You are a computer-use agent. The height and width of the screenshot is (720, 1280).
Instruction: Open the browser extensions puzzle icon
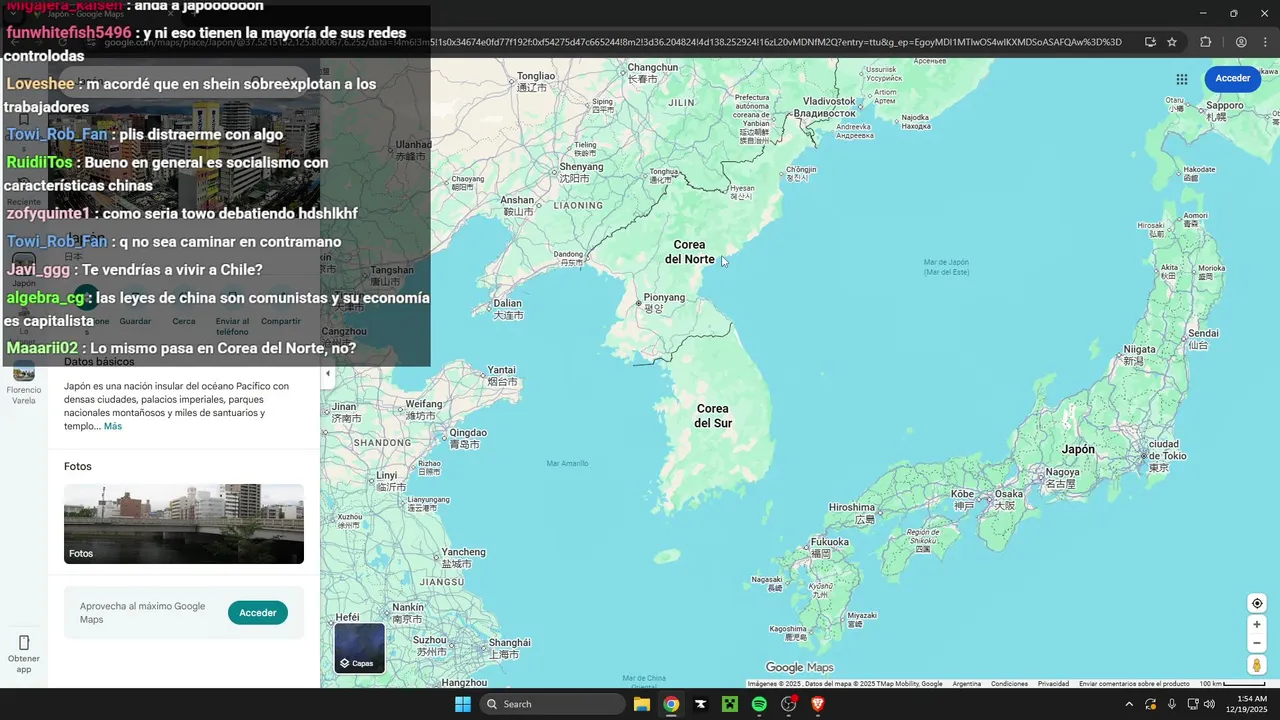pyautogui.click(x=1205, y=42)
